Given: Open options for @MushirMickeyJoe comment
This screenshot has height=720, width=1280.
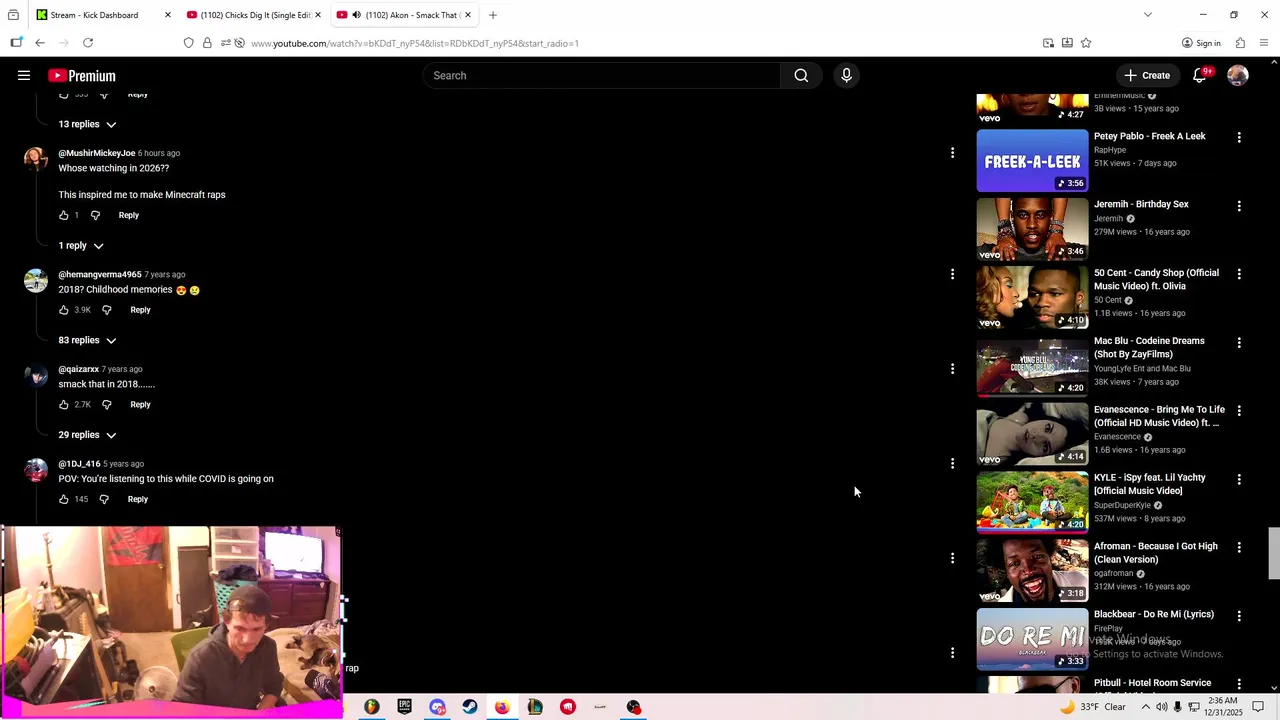Looking at the screenshot, I should pyautogui.click(x=952, y=153).
